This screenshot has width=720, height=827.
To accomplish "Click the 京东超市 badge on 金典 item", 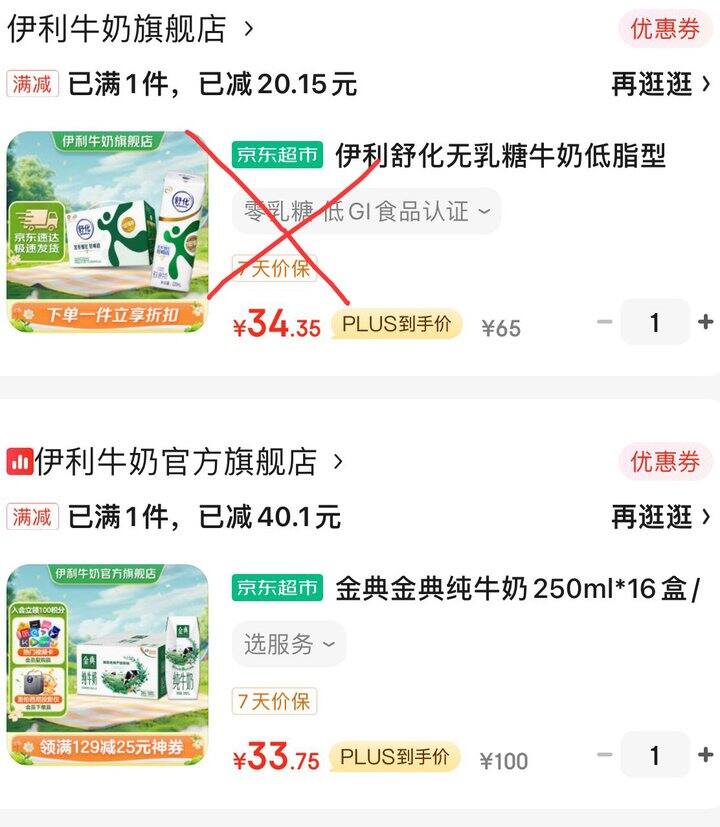I will 277,587.
